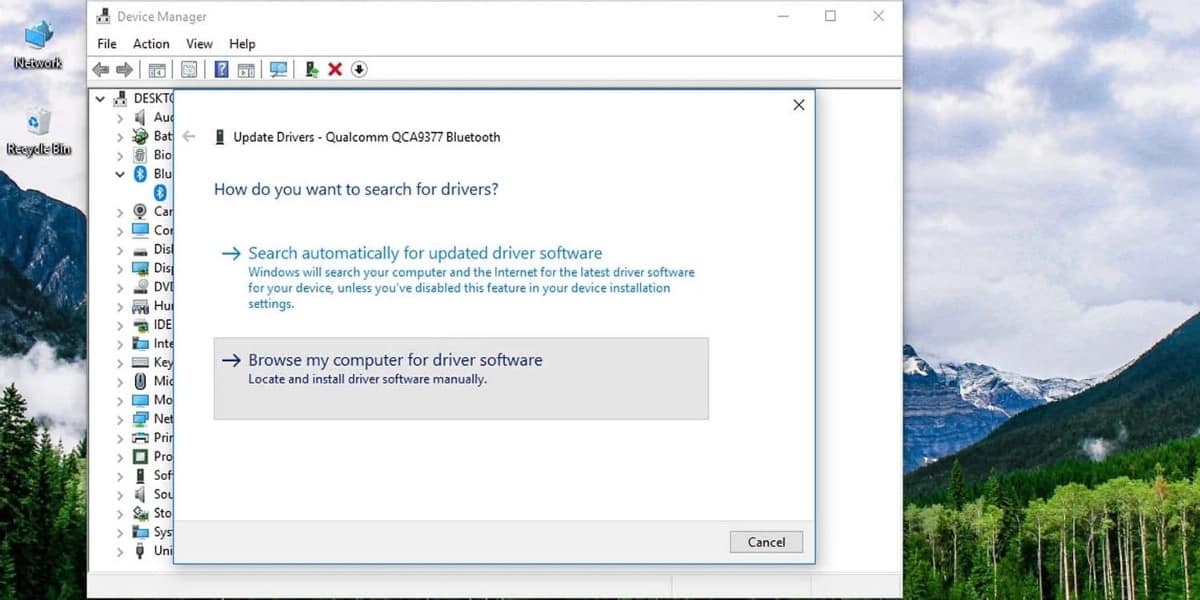1200x600 pixels.
Task: Open the View menu
Action: coord(198,43)
